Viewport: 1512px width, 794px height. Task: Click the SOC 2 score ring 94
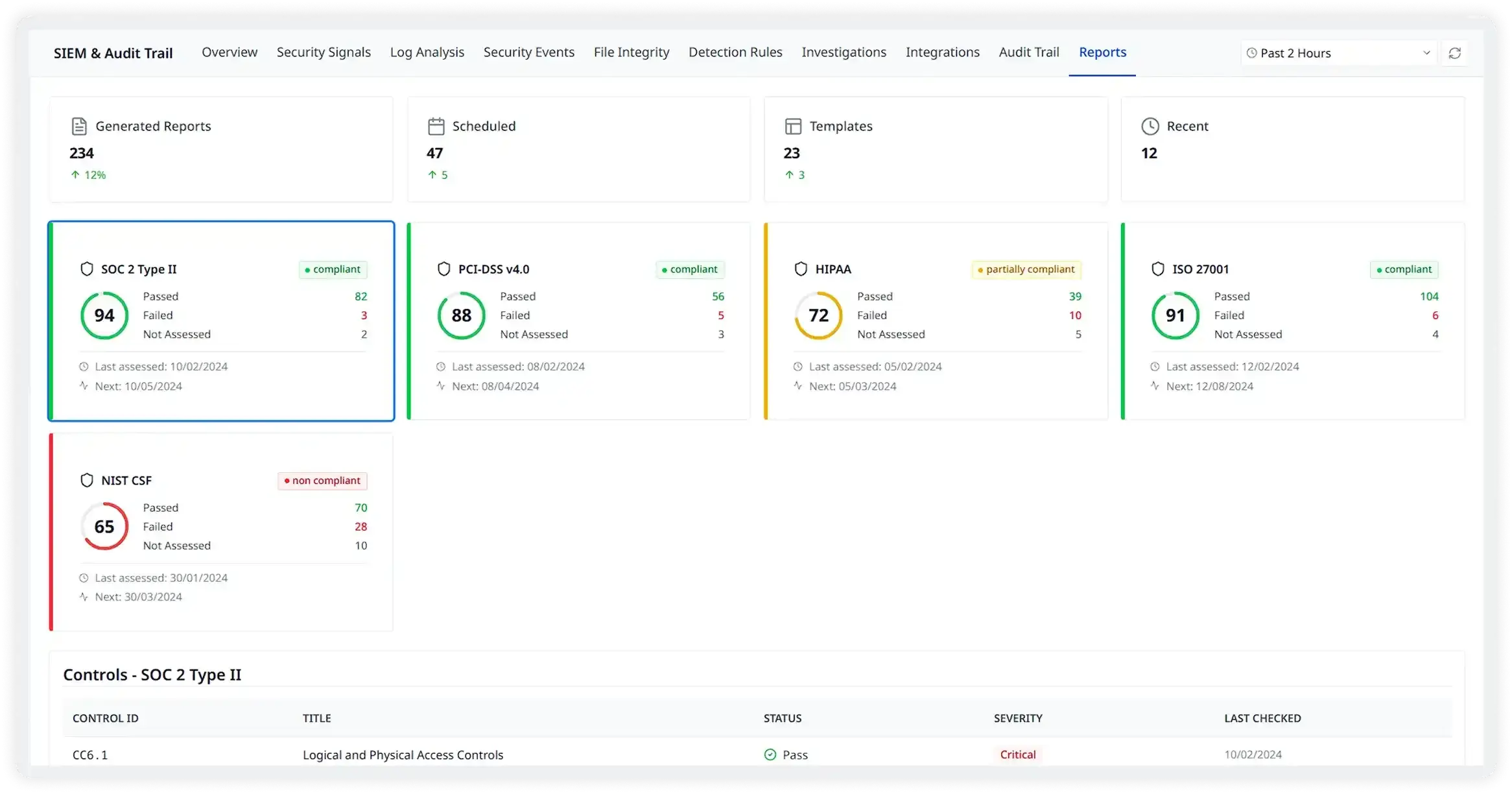point(104,315)
